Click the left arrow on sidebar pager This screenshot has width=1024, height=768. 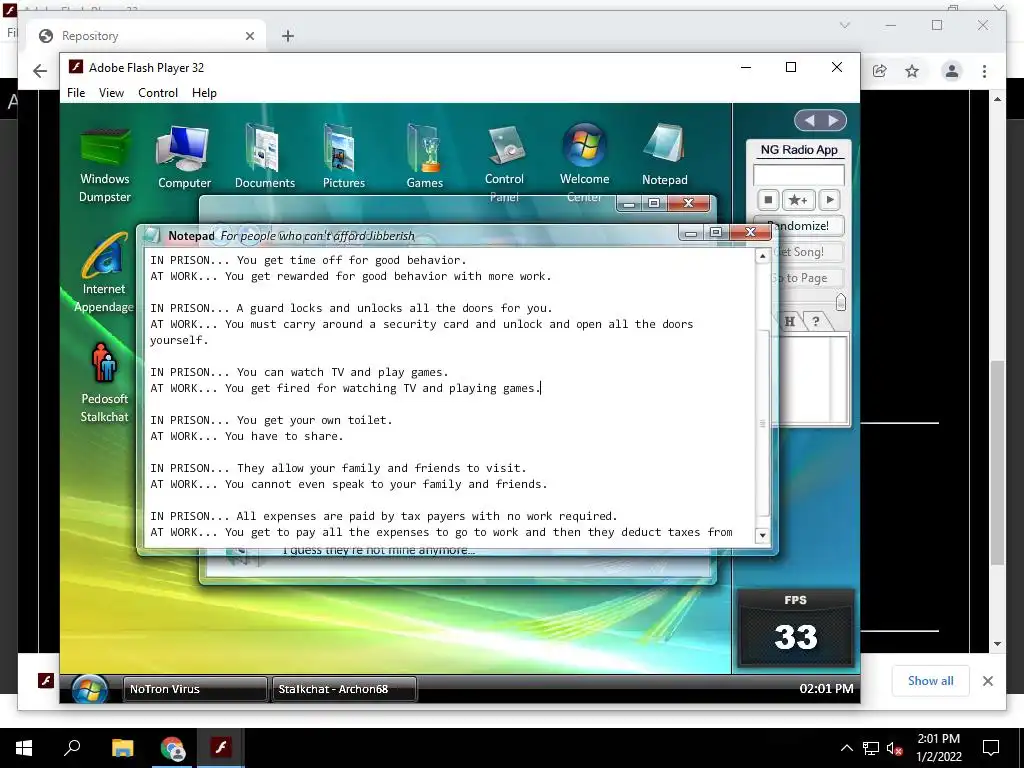809,120
